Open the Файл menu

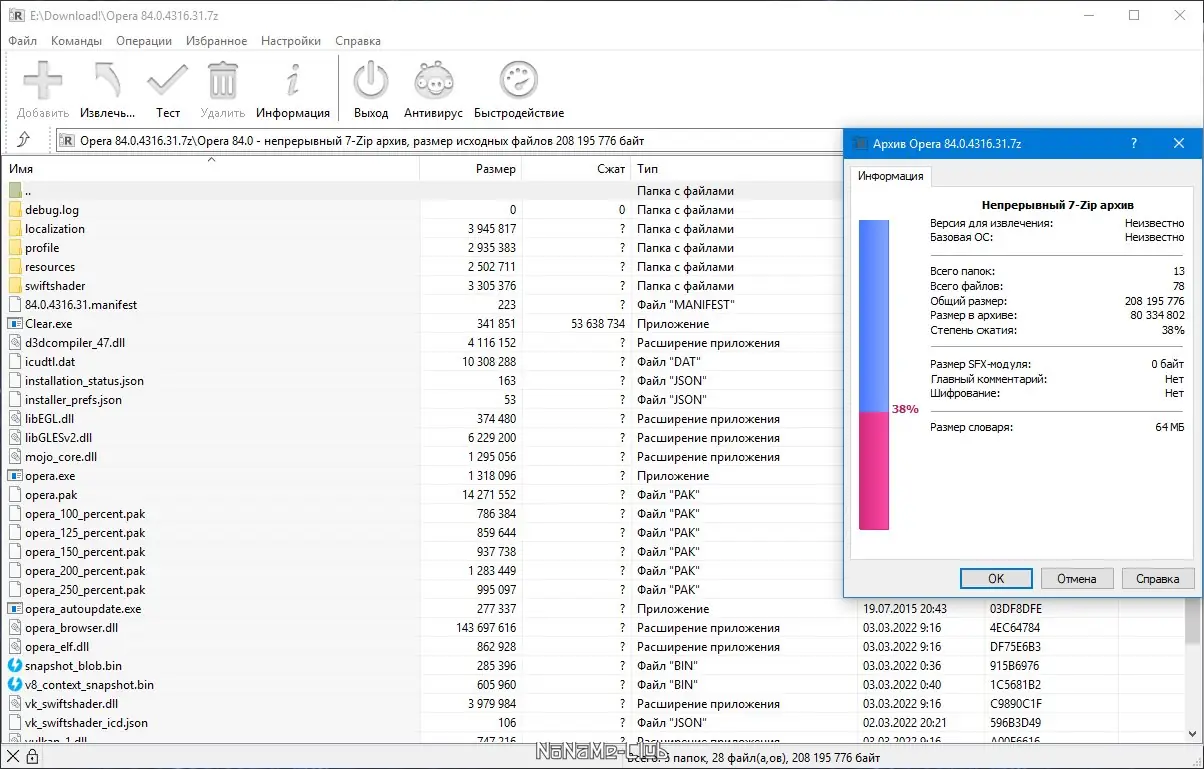(21, 41)
